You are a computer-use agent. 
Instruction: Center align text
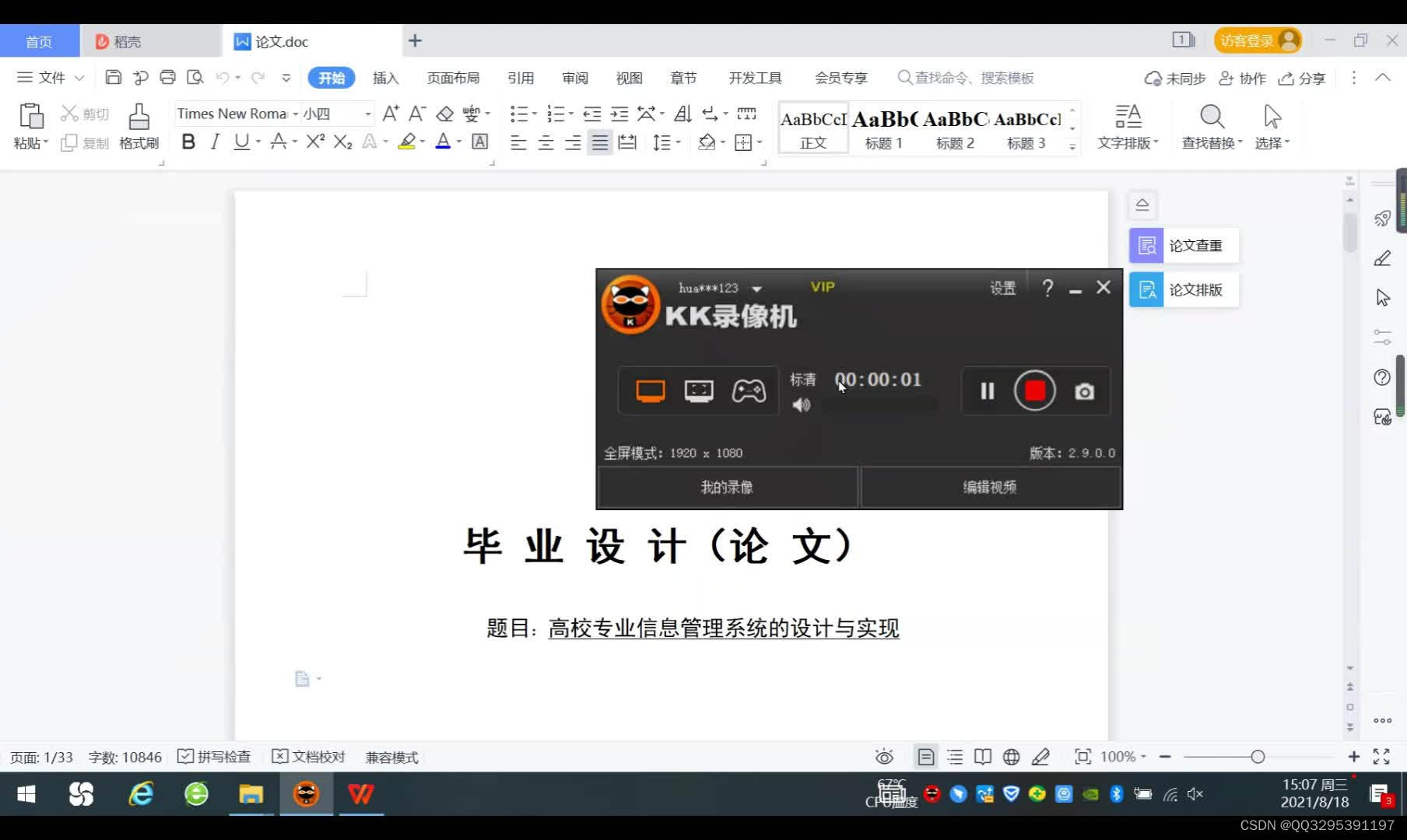[x=546, y=142]
